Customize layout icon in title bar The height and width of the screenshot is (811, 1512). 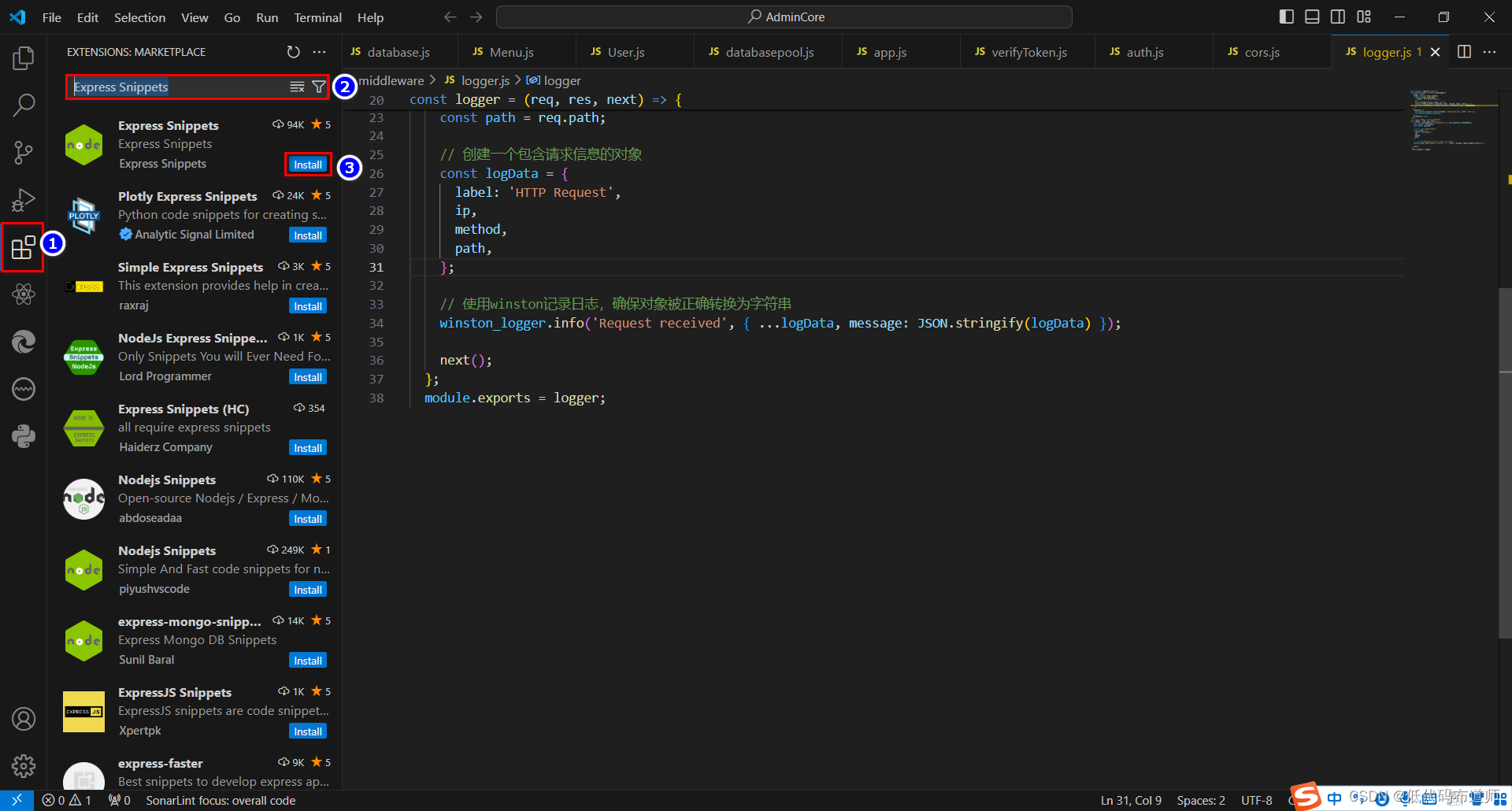tap(1364, 17)
